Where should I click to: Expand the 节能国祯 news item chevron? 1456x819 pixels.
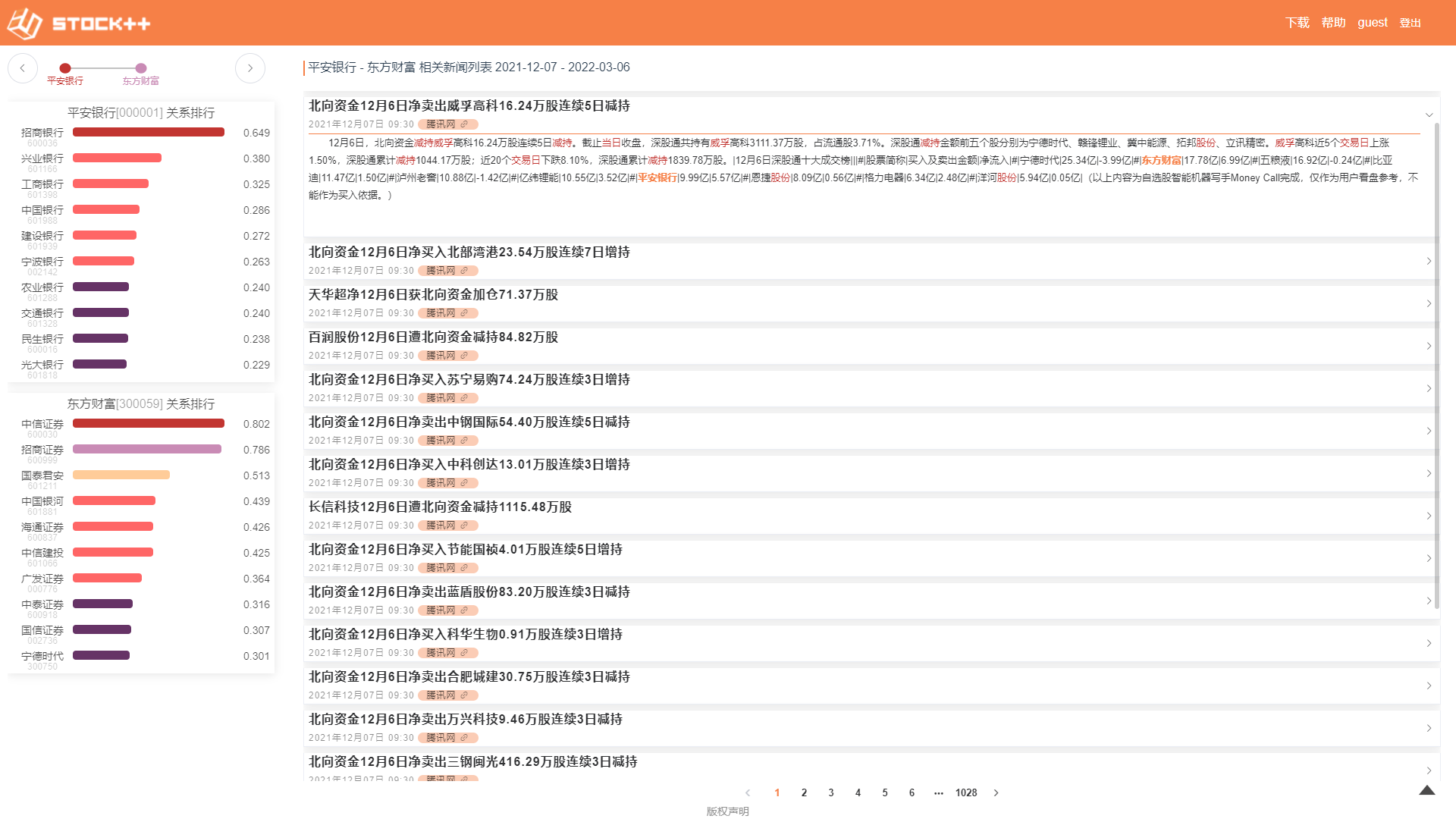point(1429,558)
